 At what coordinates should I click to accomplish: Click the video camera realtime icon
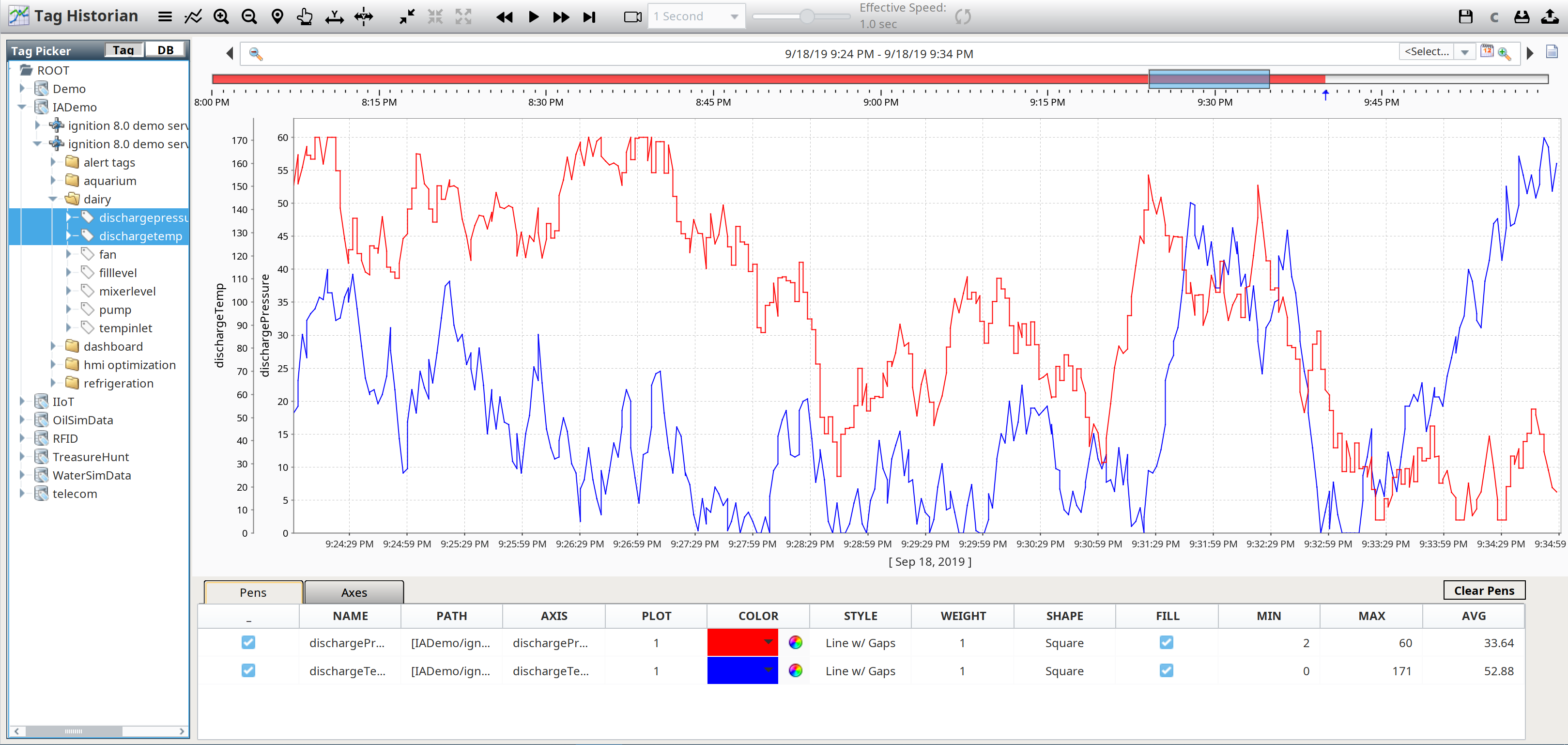click(633, 17)
